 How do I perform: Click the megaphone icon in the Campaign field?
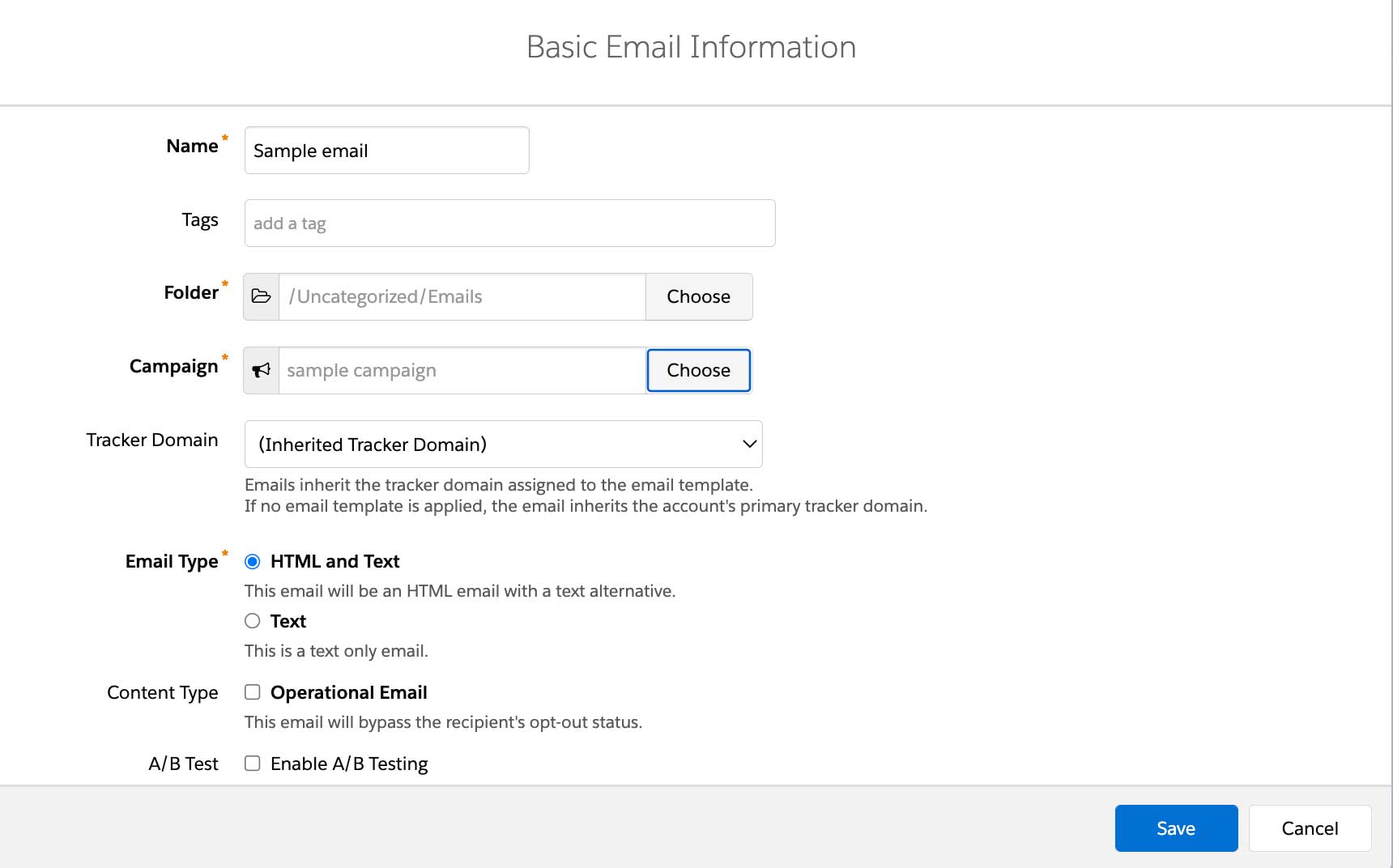[x=261, y=370]
